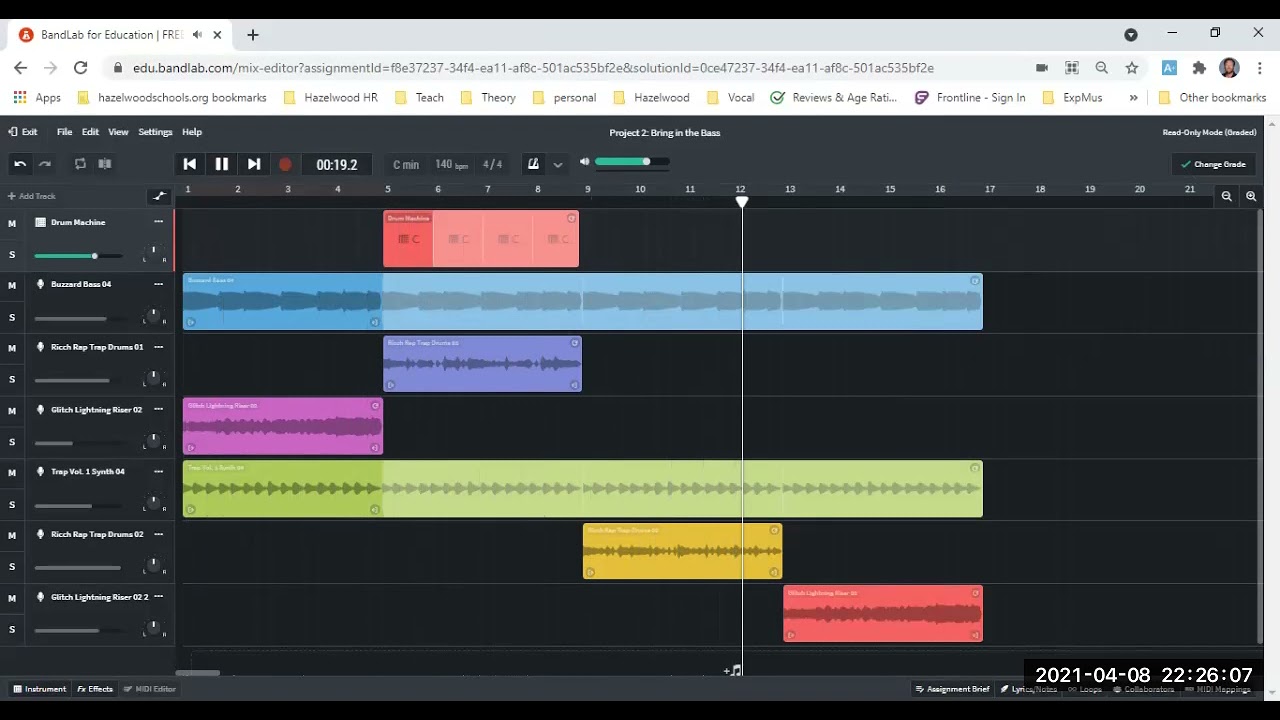This screenshot has height=720, width=1280.
Task: Open the File menu
Action: [64, 132]
